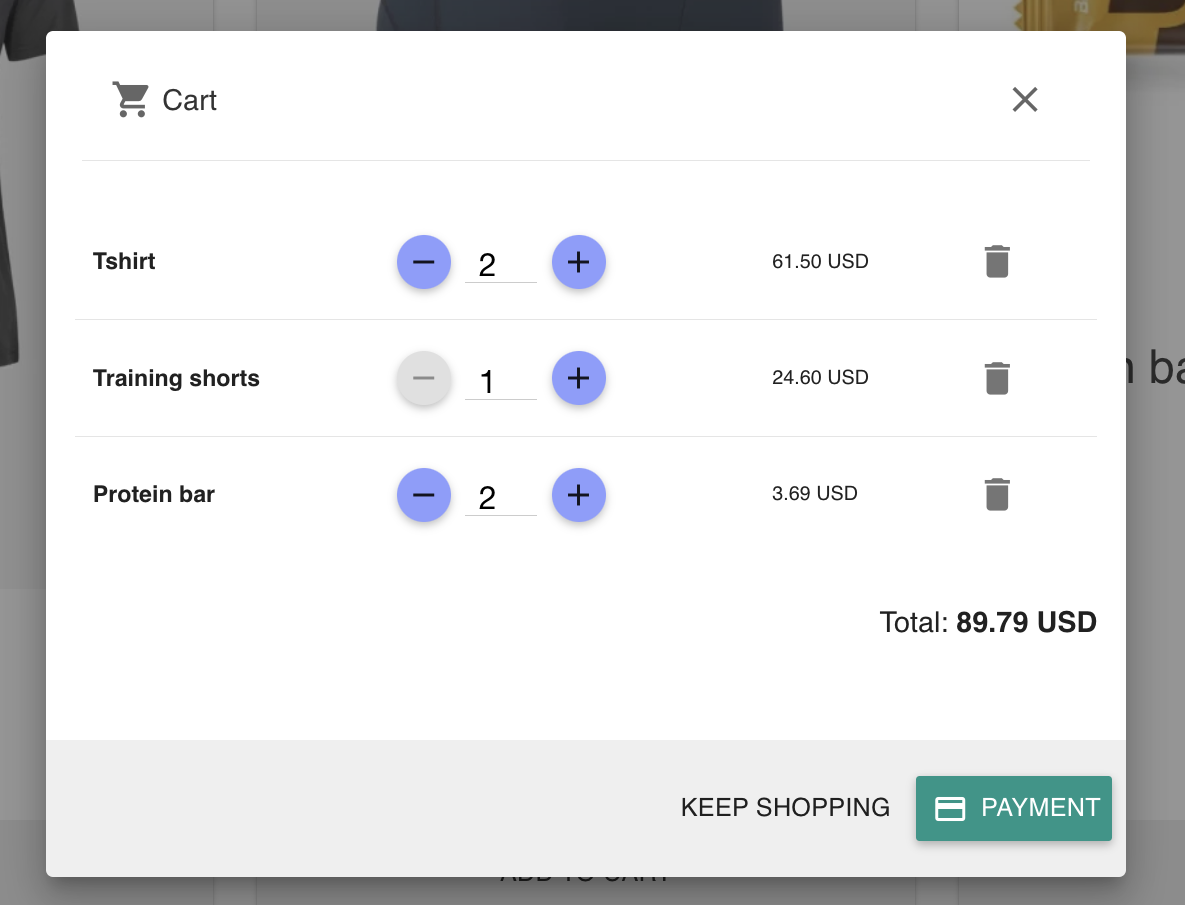Reduce Protein bar quantity by one
This screenshot has height=905, width=1185.
(x=424, y=495)
